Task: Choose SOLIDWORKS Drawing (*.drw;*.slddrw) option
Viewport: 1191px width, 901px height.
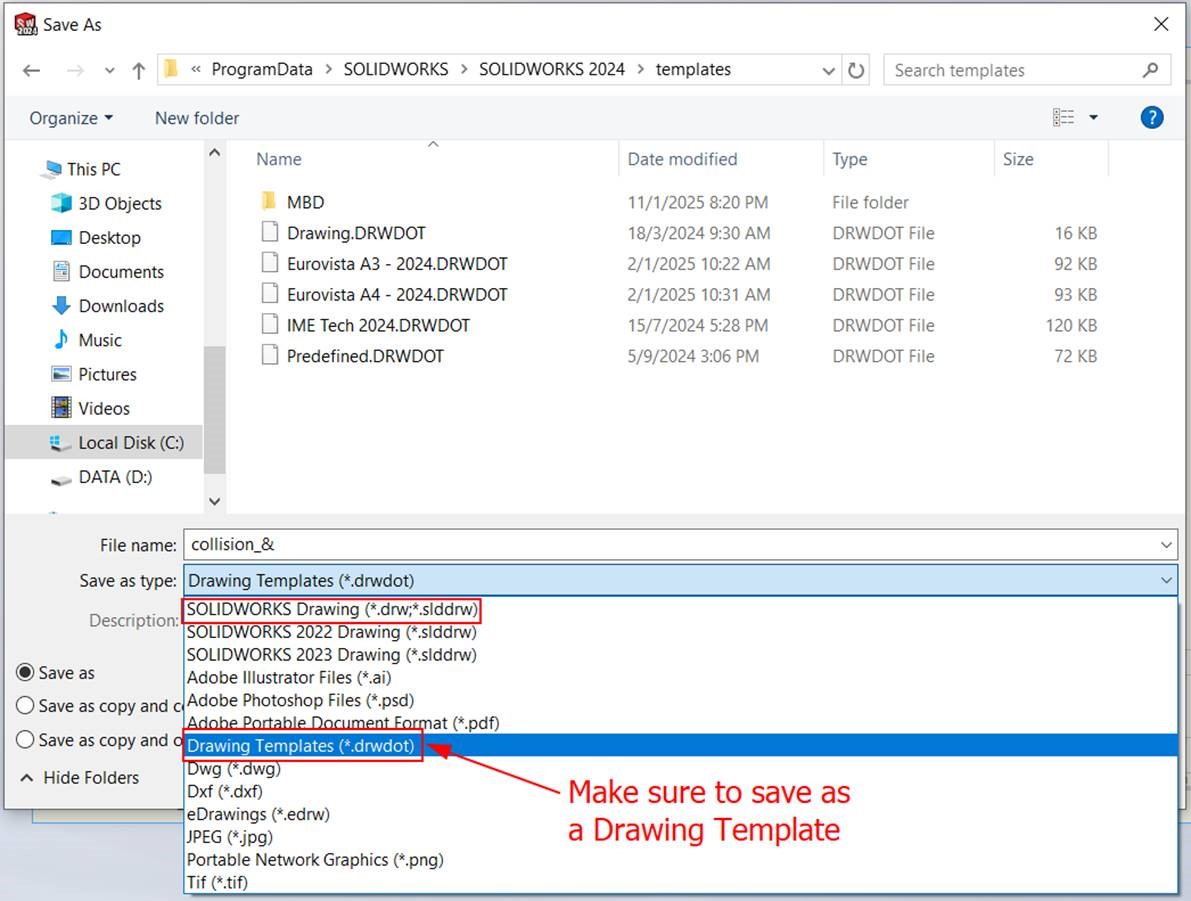Action: coord(332,609)
